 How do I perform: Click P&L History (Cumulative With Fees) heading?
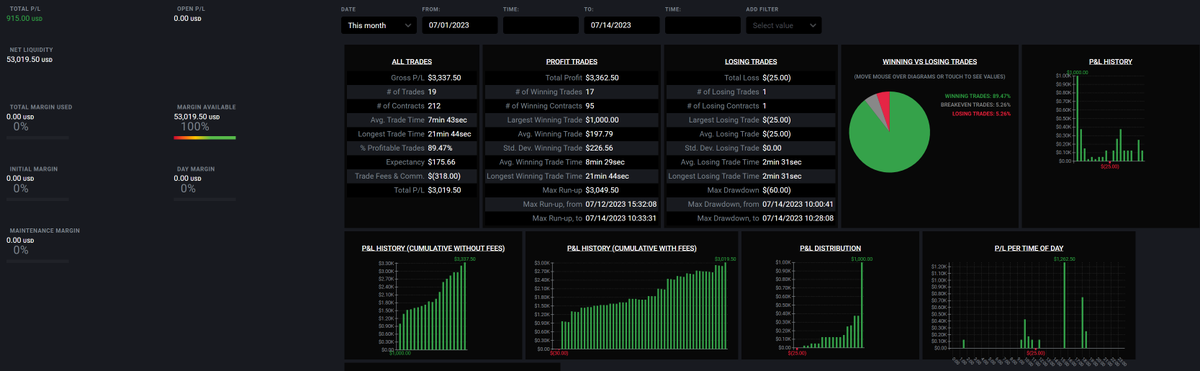click(633, 247)
